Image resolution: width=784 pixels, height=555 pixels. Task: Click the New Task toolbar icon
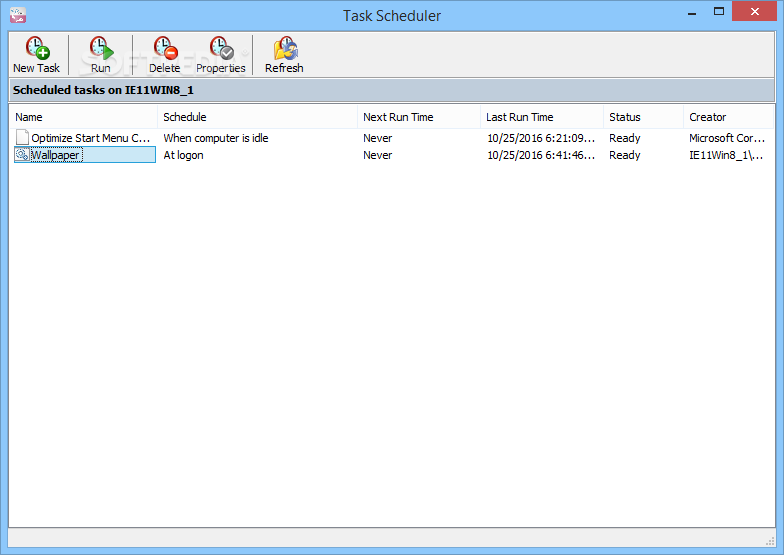(x=36, y=54)
